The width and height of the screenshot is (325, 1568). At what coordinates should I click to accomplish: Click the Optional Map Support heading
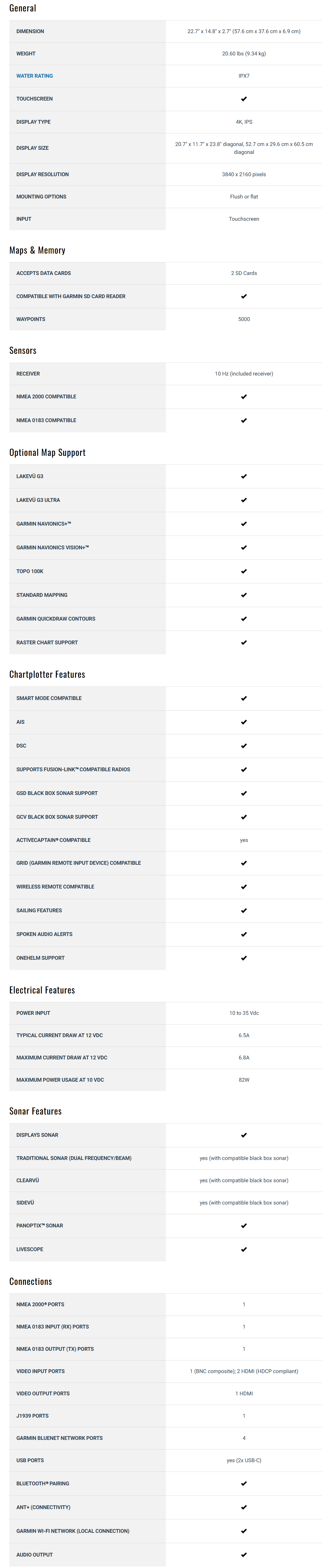click(x=47, y=453)
